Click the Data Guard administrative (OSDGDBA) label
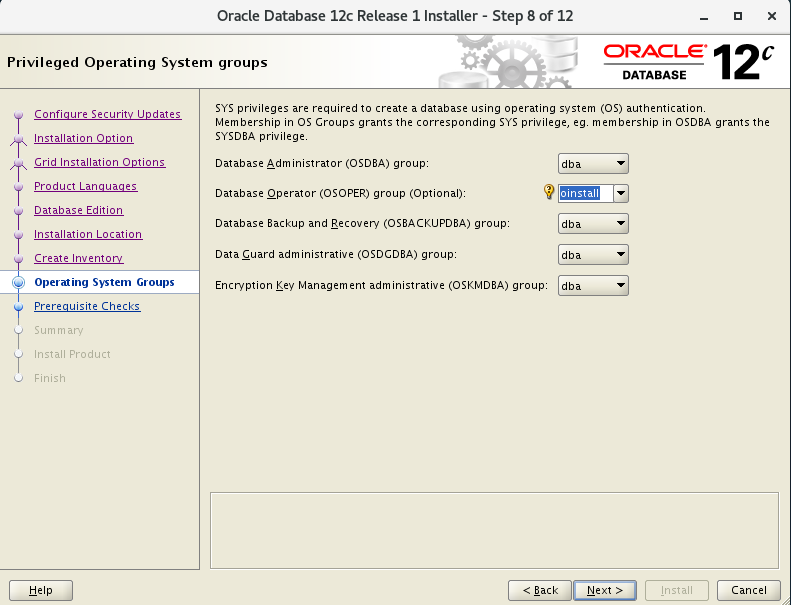 (336, 254)
